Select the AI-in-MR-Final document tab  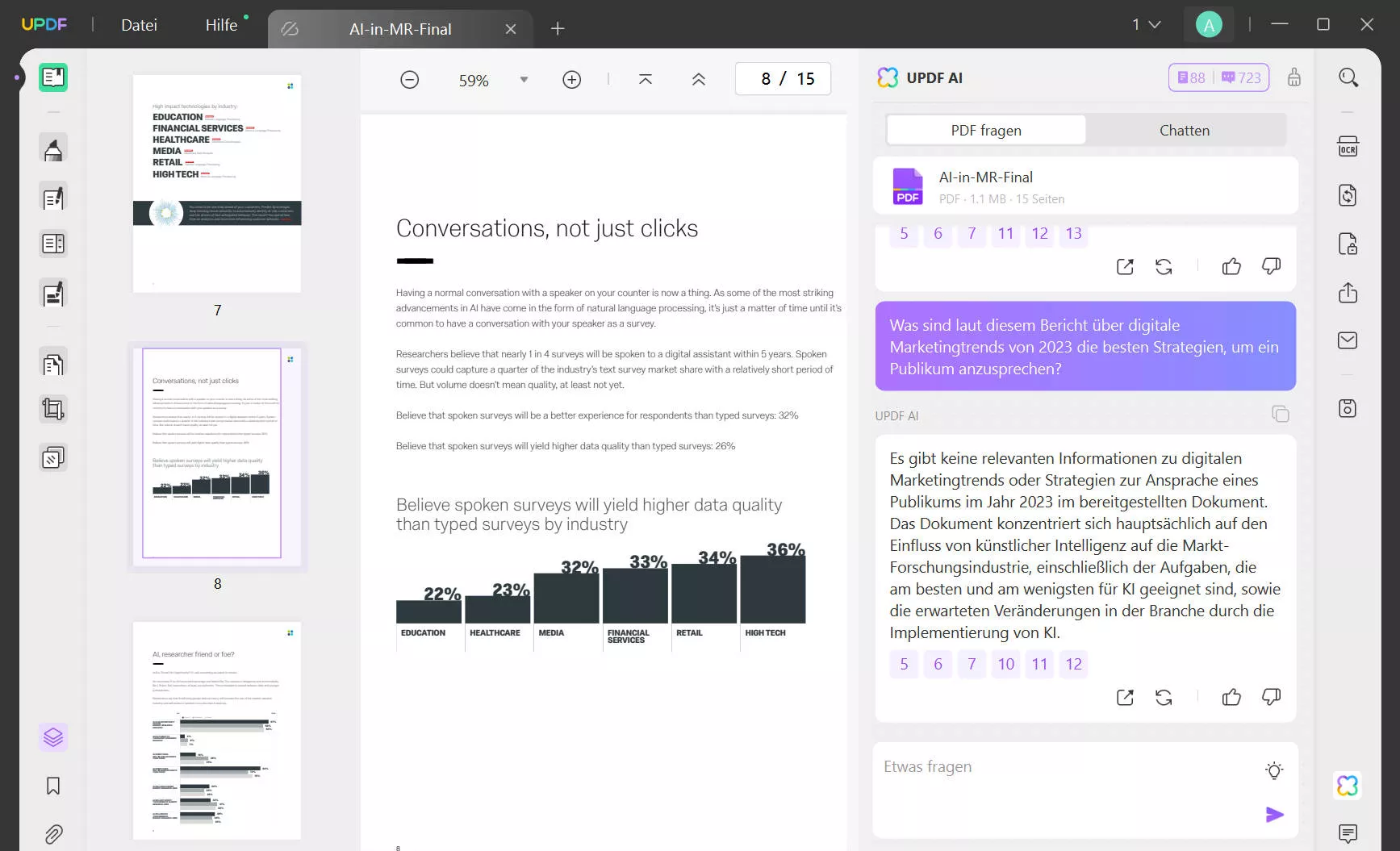pyautogui.click(x=400, y=29)
